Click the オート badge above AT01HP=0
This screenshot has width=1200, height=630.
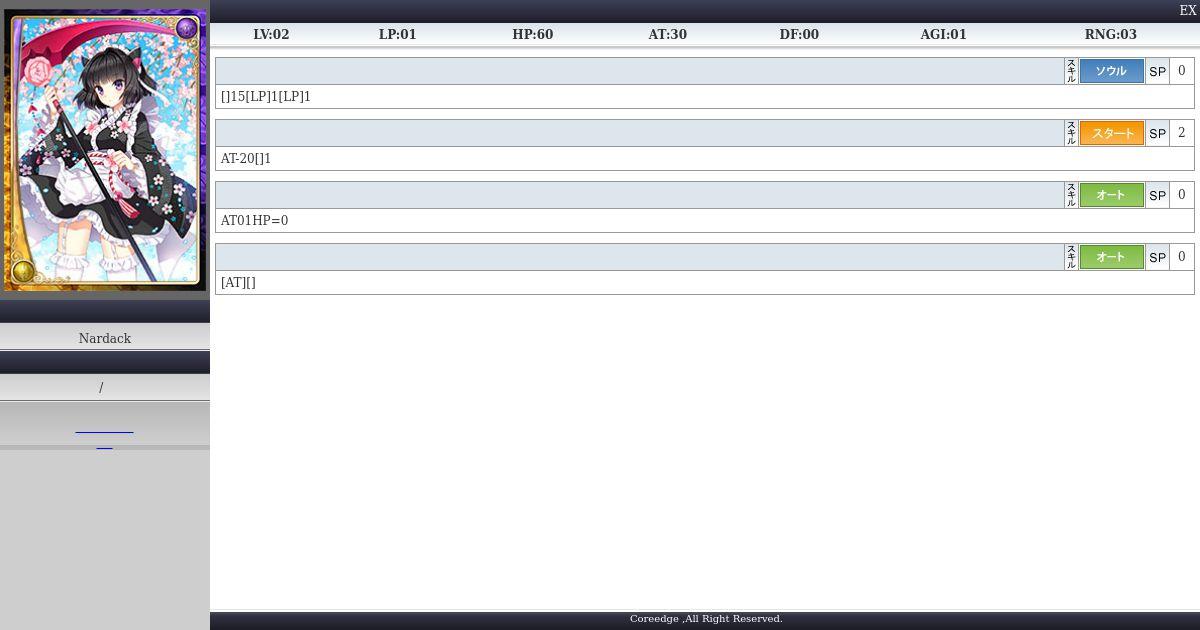(x=1111, y=195)
